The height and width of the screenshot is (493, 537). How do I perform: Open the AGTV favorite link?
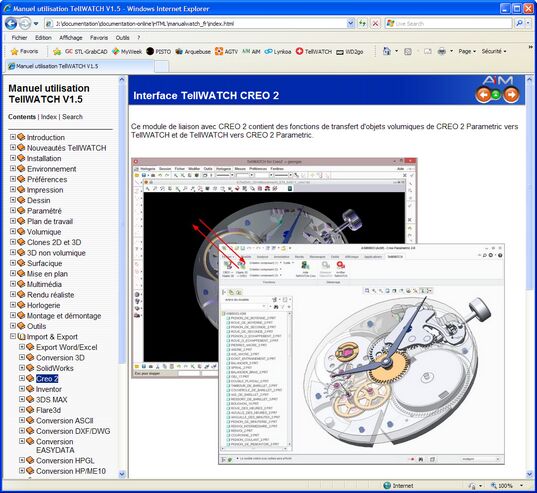[x=226, y=52]
